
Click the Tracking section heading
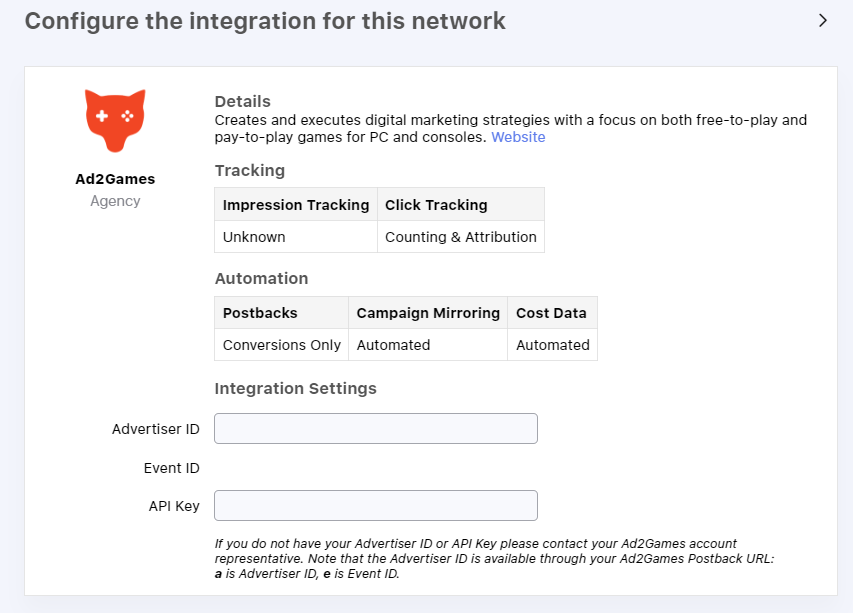click(x=250, y=171)
